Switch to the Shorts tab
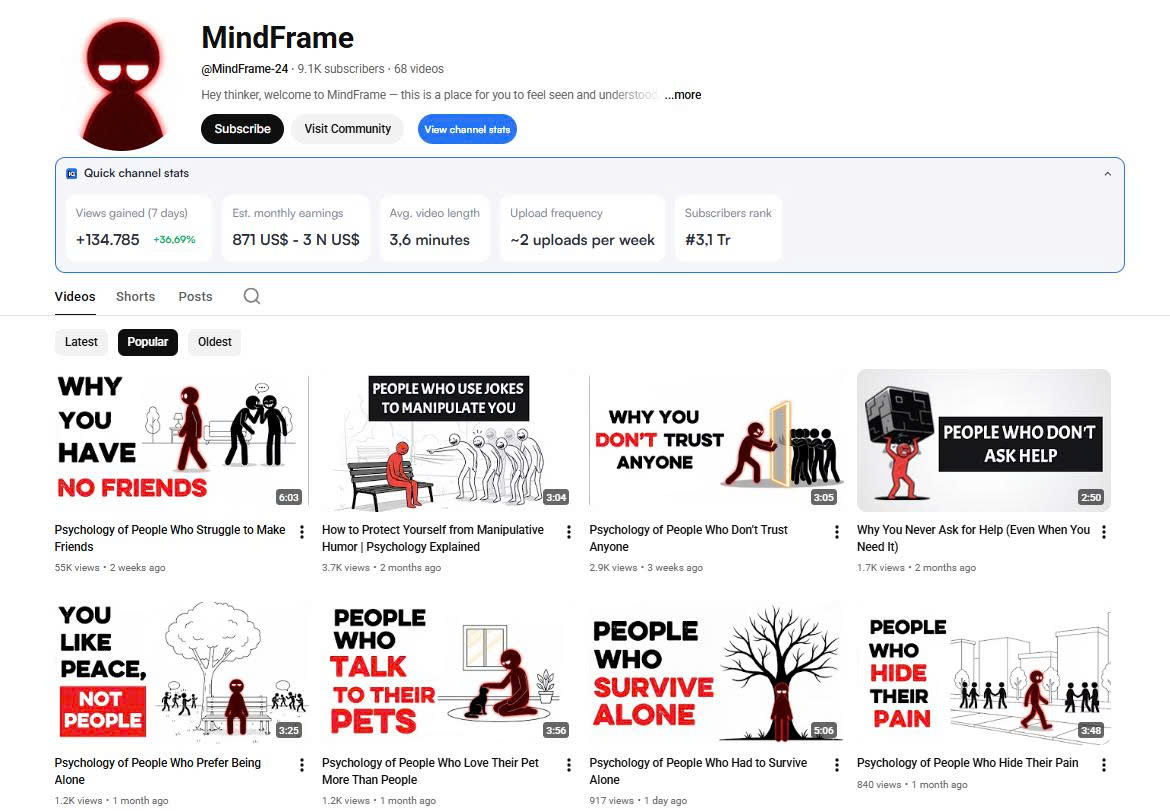 coord(136,296)
